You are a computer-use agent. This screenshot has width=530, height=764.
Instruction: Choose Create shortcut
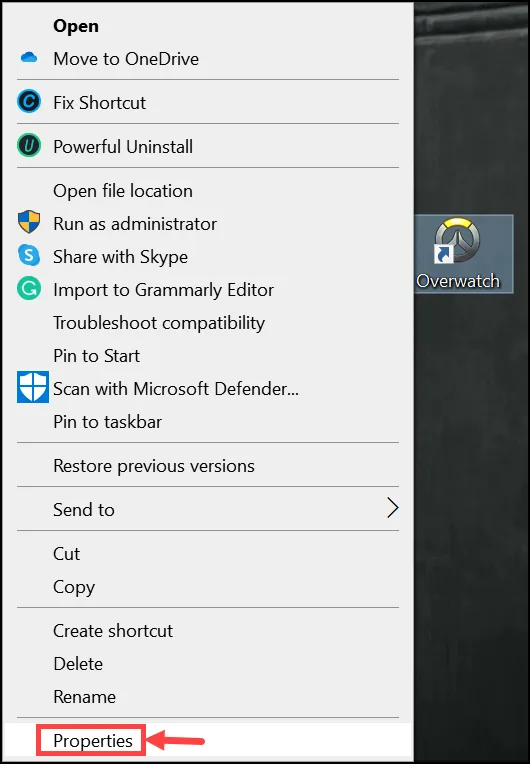click(x=208, y=630)
